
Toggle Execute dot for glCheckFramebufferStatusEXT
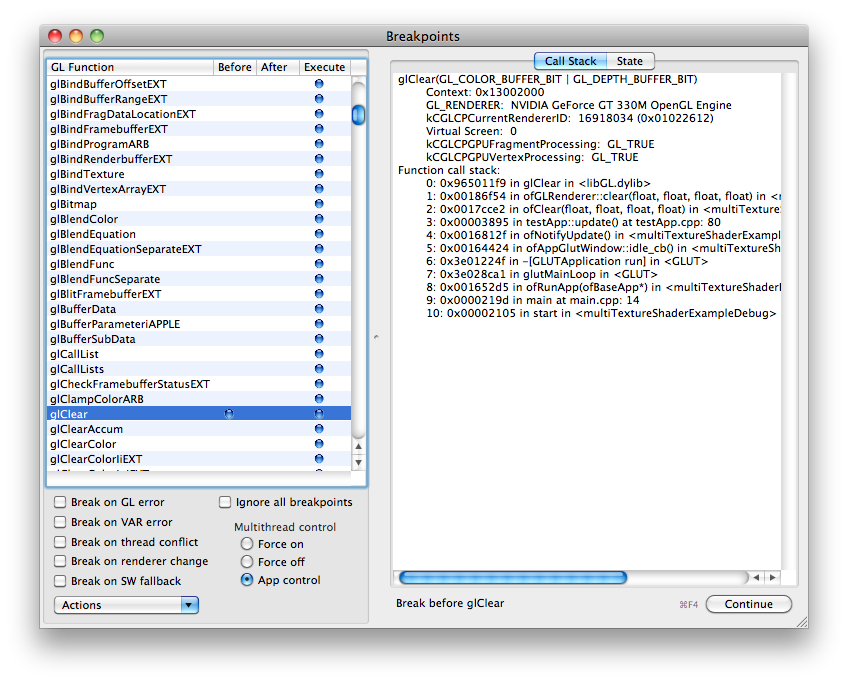coord(319,384)
